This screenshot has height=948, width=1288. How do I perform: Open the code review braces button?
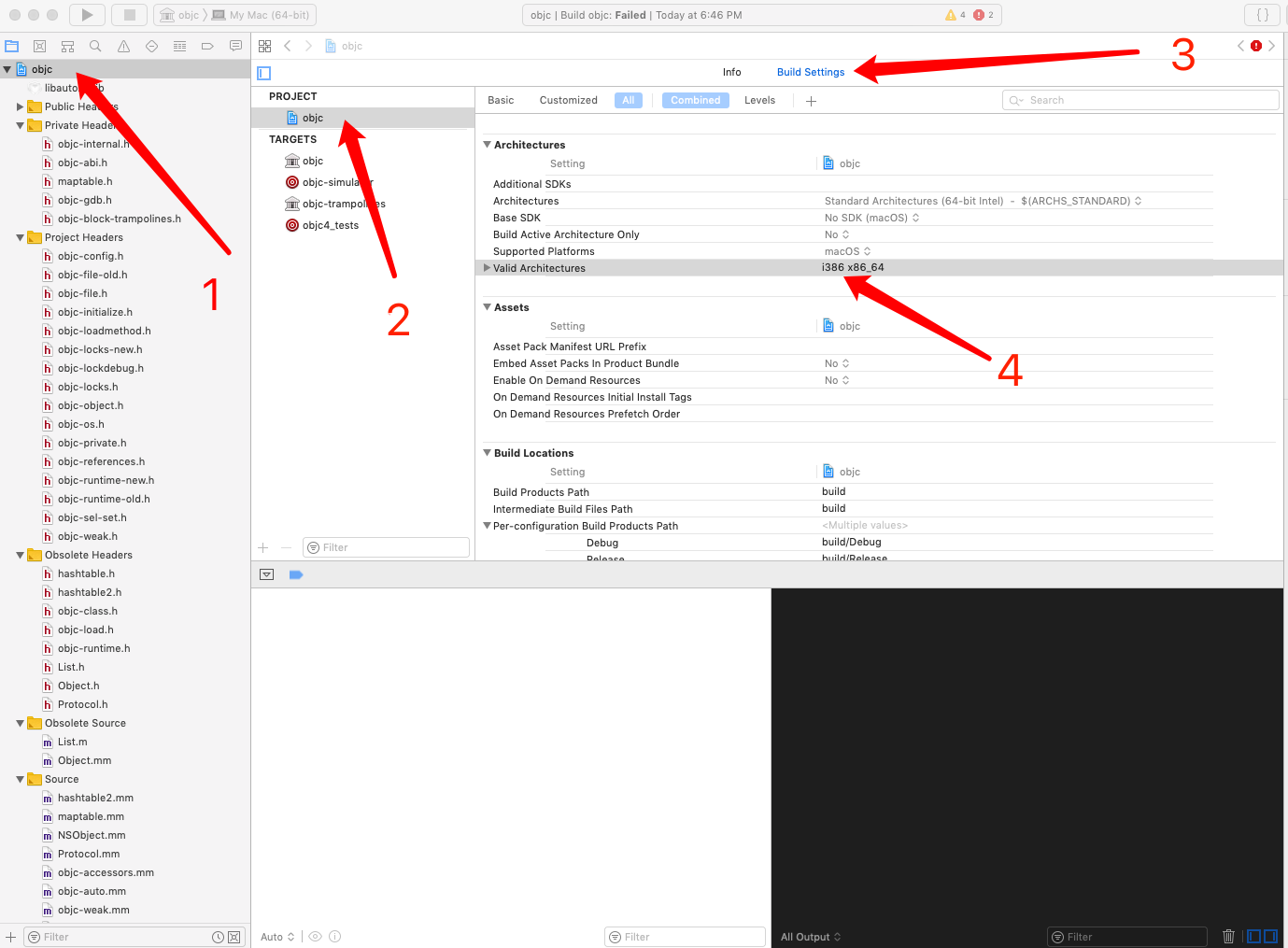pos(1263,15)
